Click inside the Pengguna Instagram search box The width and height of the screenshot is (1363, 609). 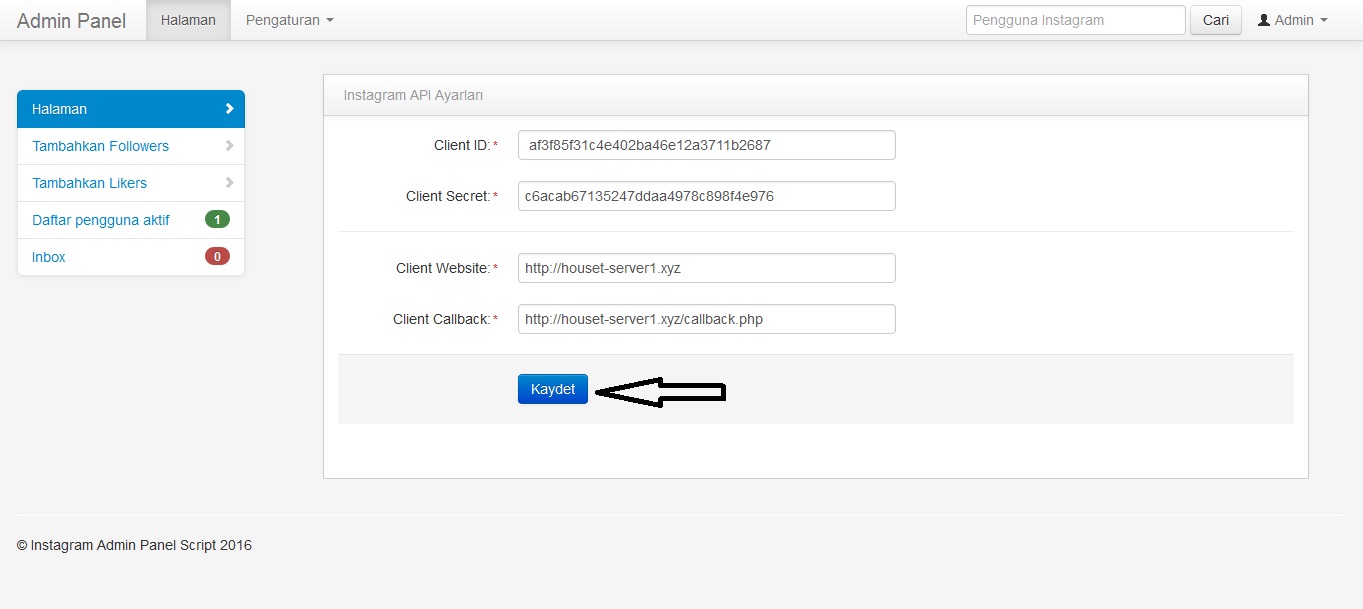[1074, 19]
